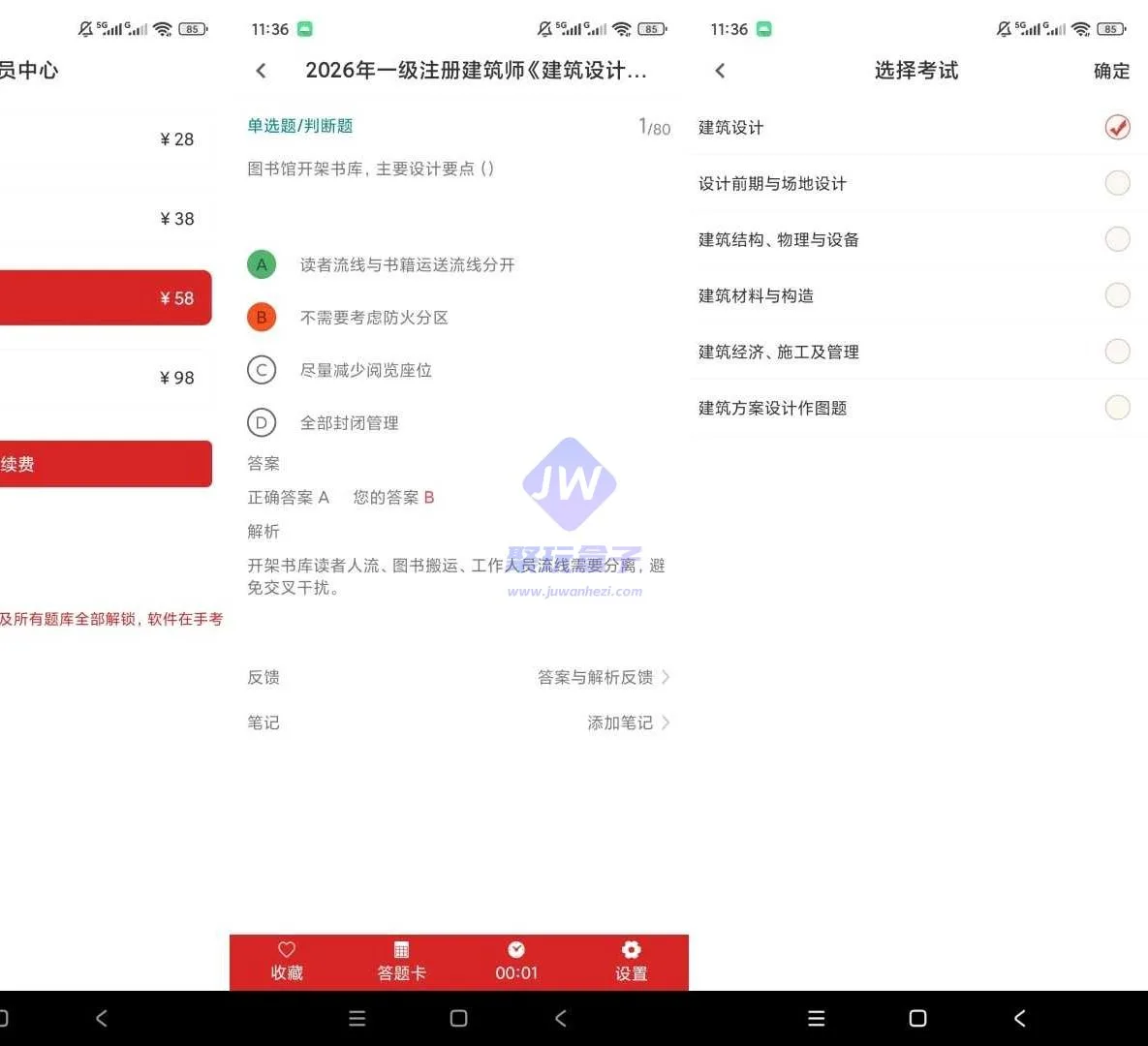This screenshot has width=1148, height=1046.
Task: Tap Android back icon under 选择考试 screen
Action: coord(1020,1018)
